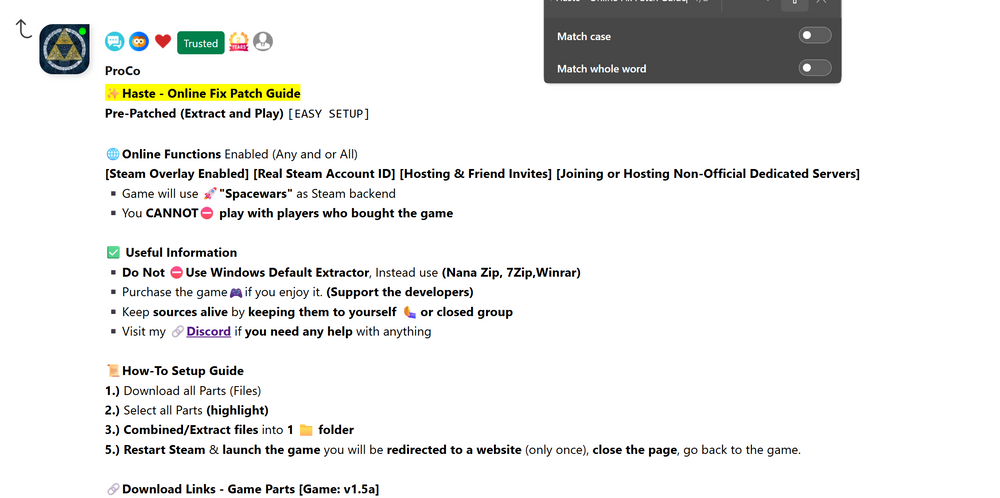Click play with players who bought the game
The height and width of the screenshot is (498, 1000).
pyautogui.click(x=336, y=213)
